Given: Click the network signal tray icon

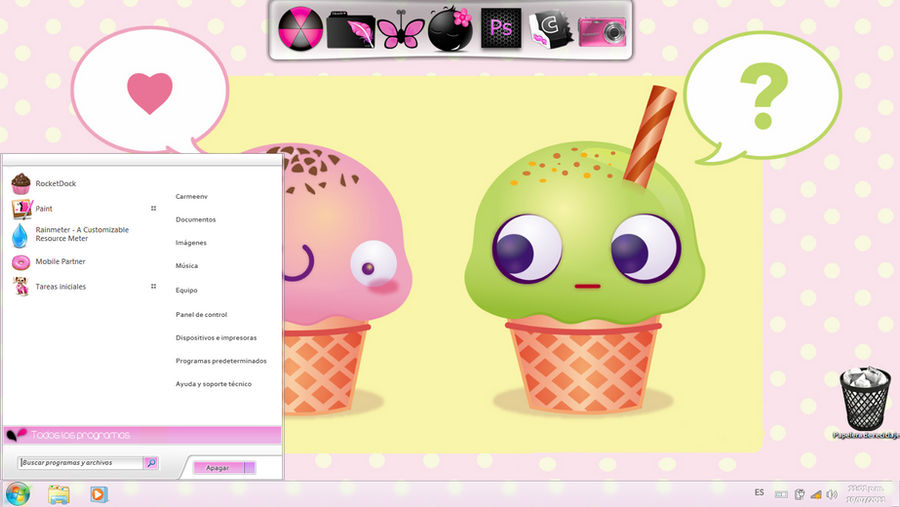Looking at the screenshot, I should click(816, 494).
